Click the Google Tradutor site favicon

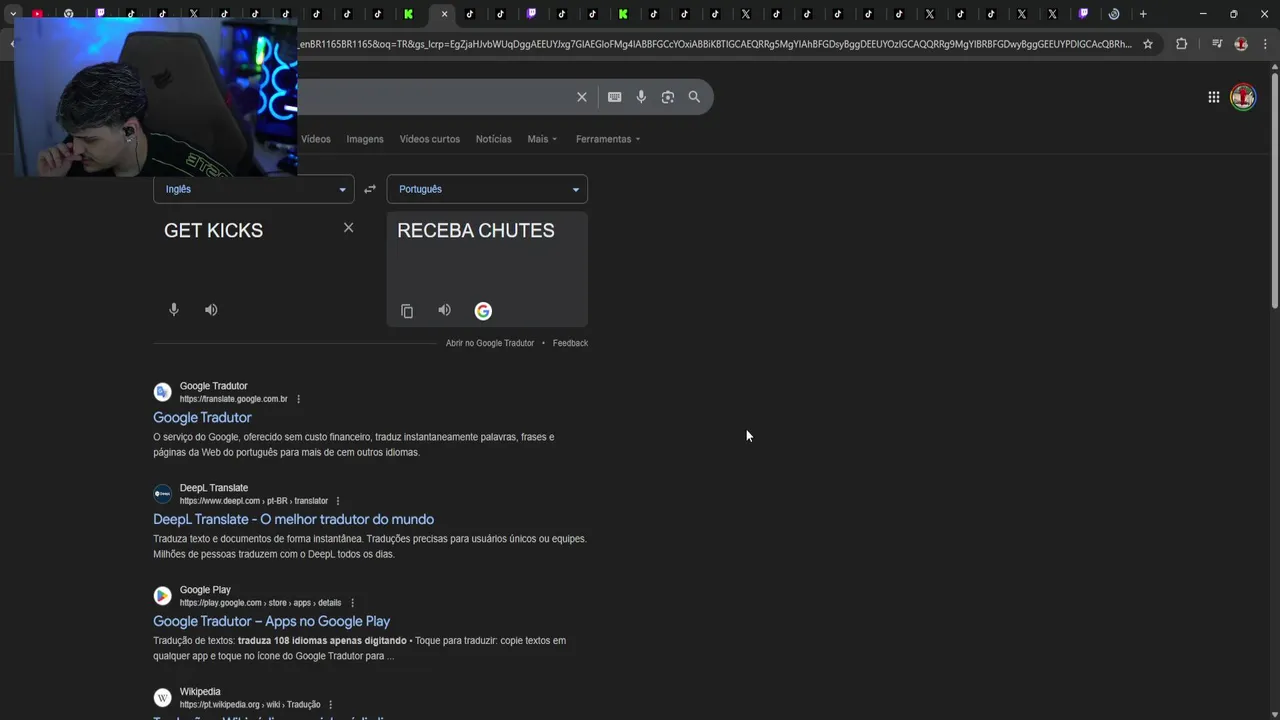click(x=162, y=392)
